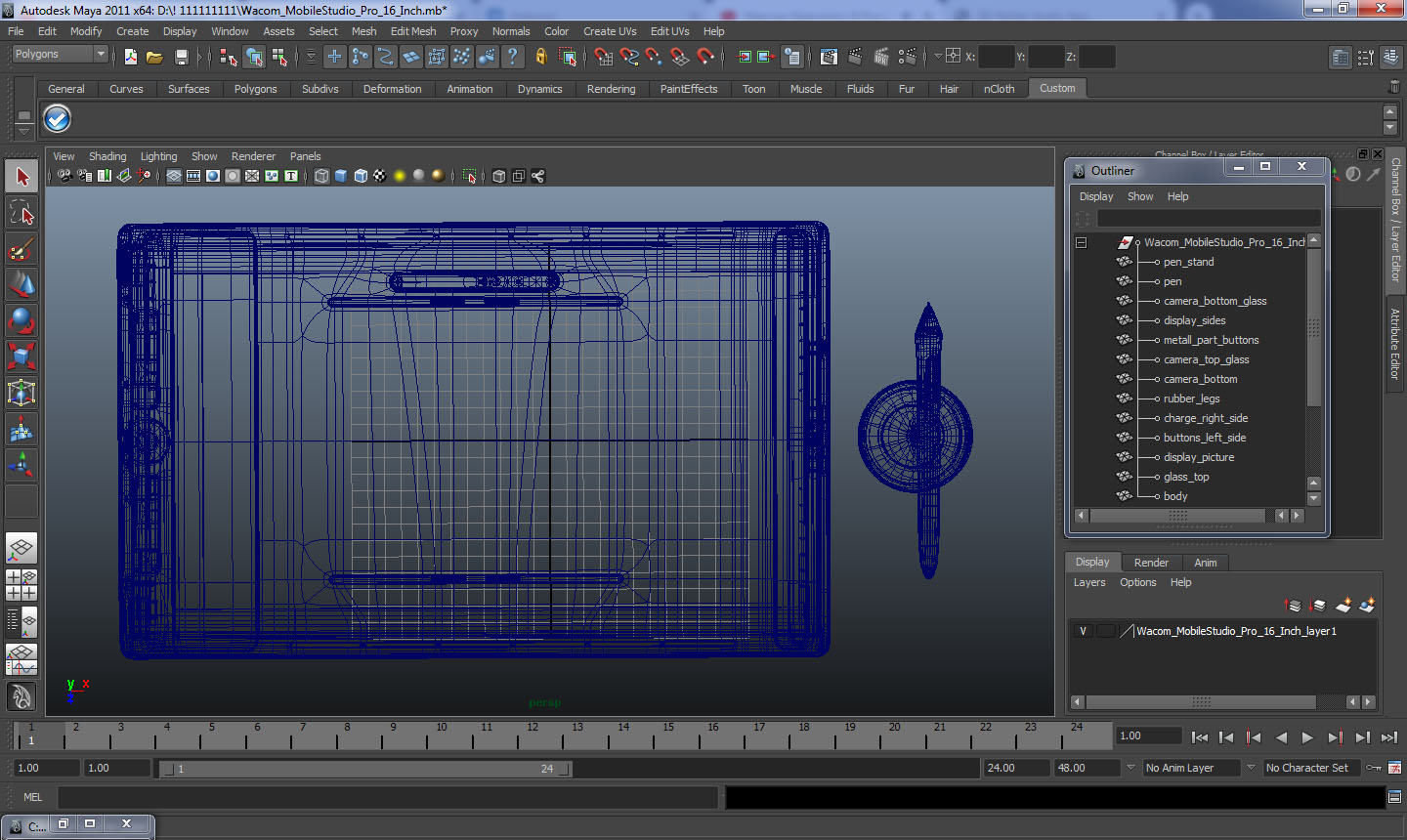Click the X coordinate input field
The image size is (1407, 840).
996,57
